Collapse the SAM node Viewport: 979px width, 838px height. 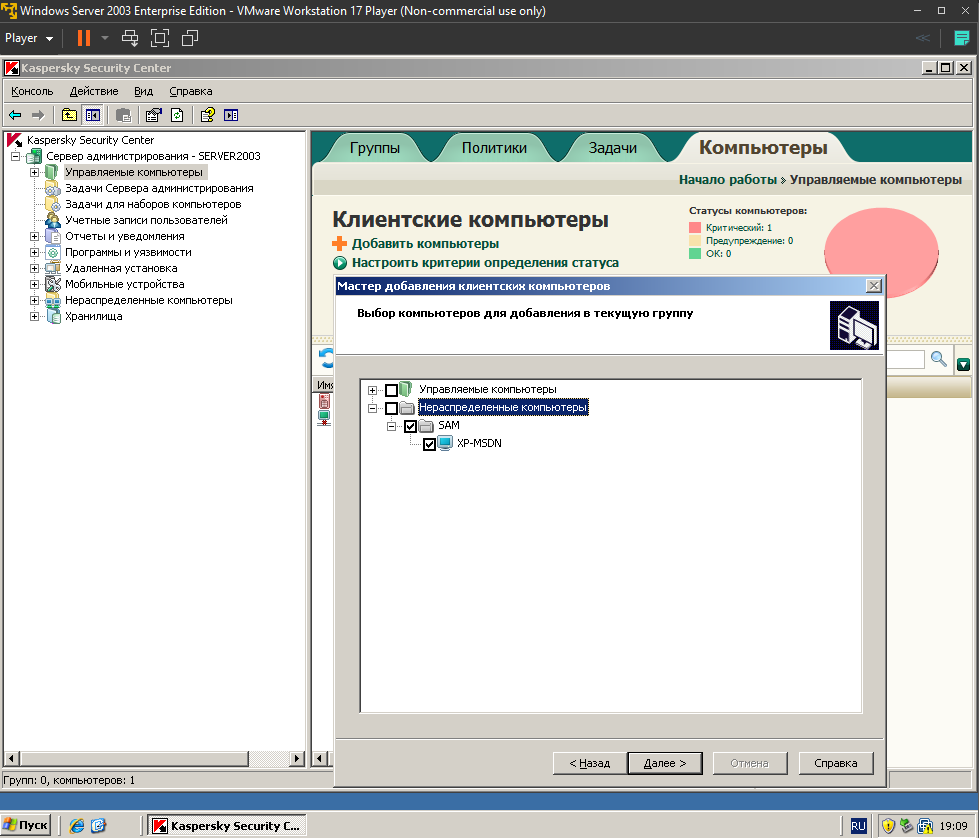point(391,426)
